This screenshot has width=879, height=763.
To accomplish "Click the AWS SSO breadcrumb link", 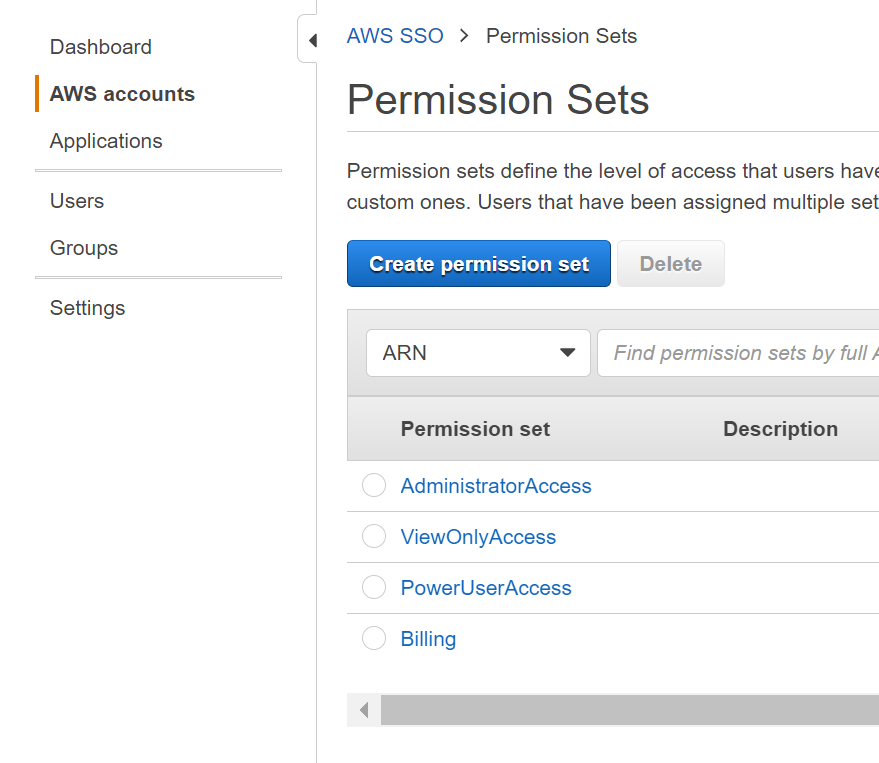I will tap(395, 36).
